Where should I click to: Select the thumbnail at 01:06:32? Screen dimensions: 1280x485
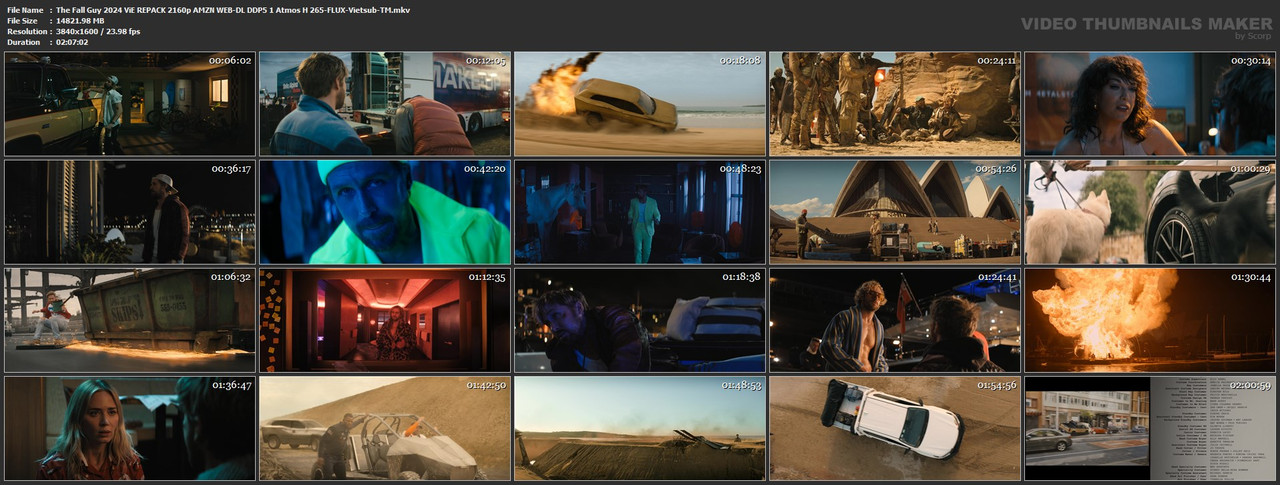130,320
